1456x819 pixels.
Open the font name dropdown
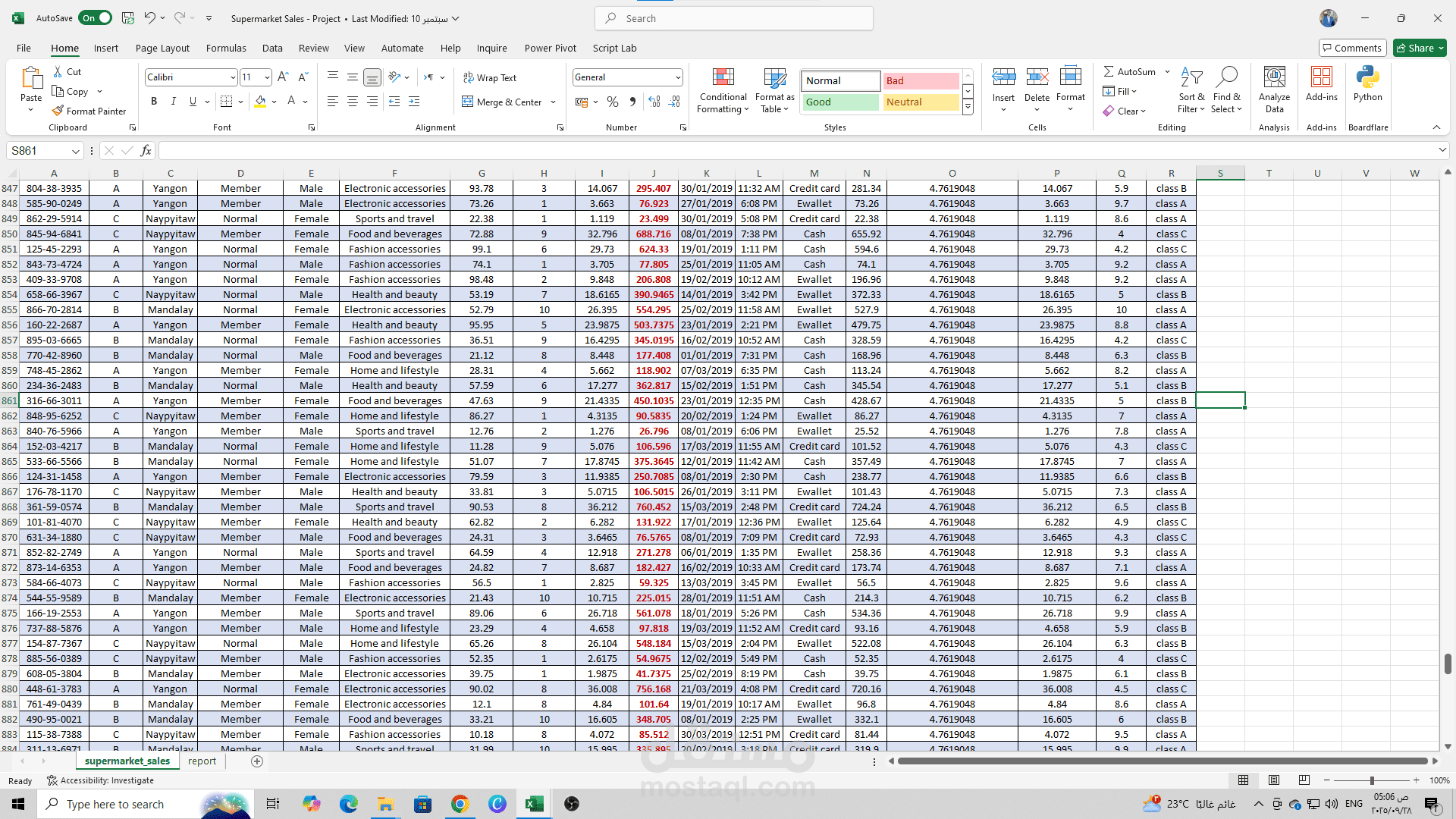[233, 77]
